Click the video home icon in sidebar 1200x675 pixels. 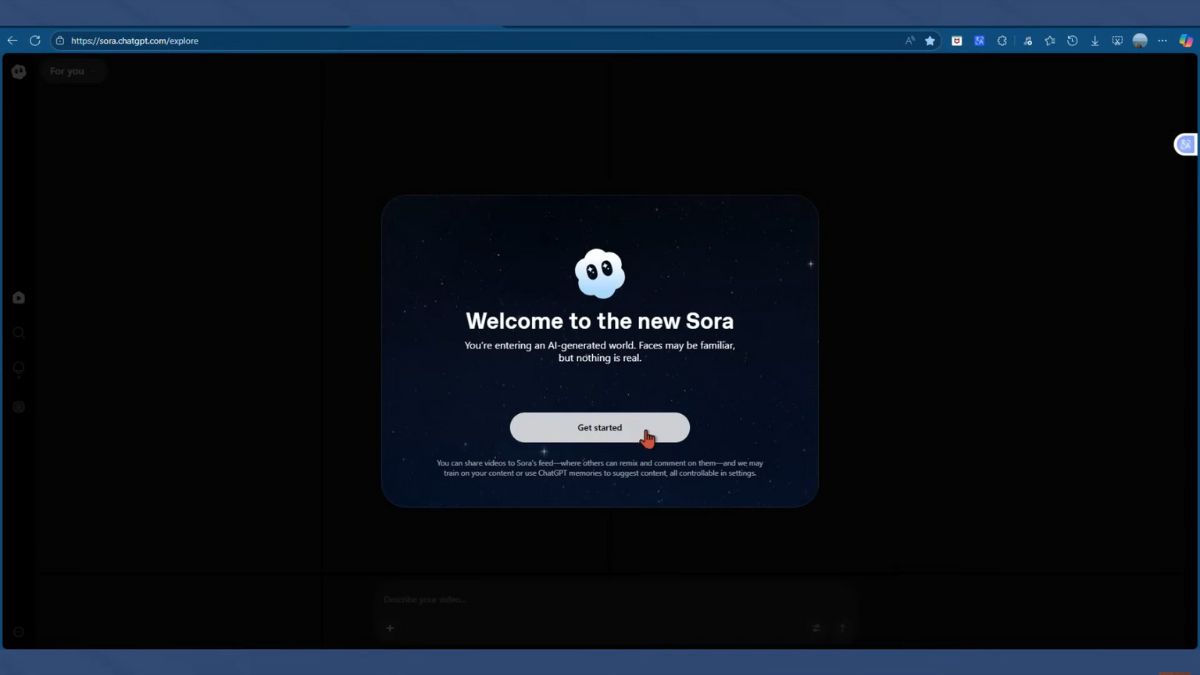(x=18, y=298)
